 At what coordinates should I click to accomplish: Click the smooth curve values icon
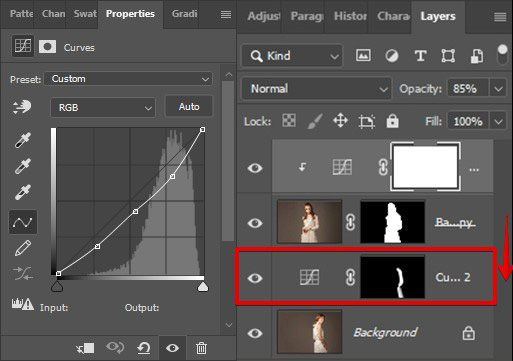[x=23, y=273]
